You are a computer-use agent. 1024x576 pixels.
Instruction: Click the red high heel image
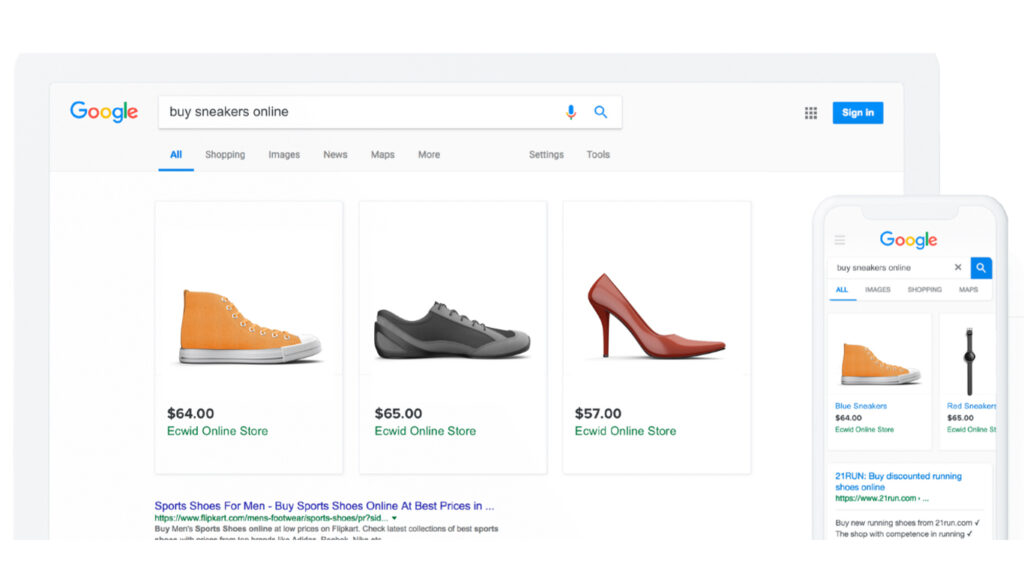coord(656,316)
